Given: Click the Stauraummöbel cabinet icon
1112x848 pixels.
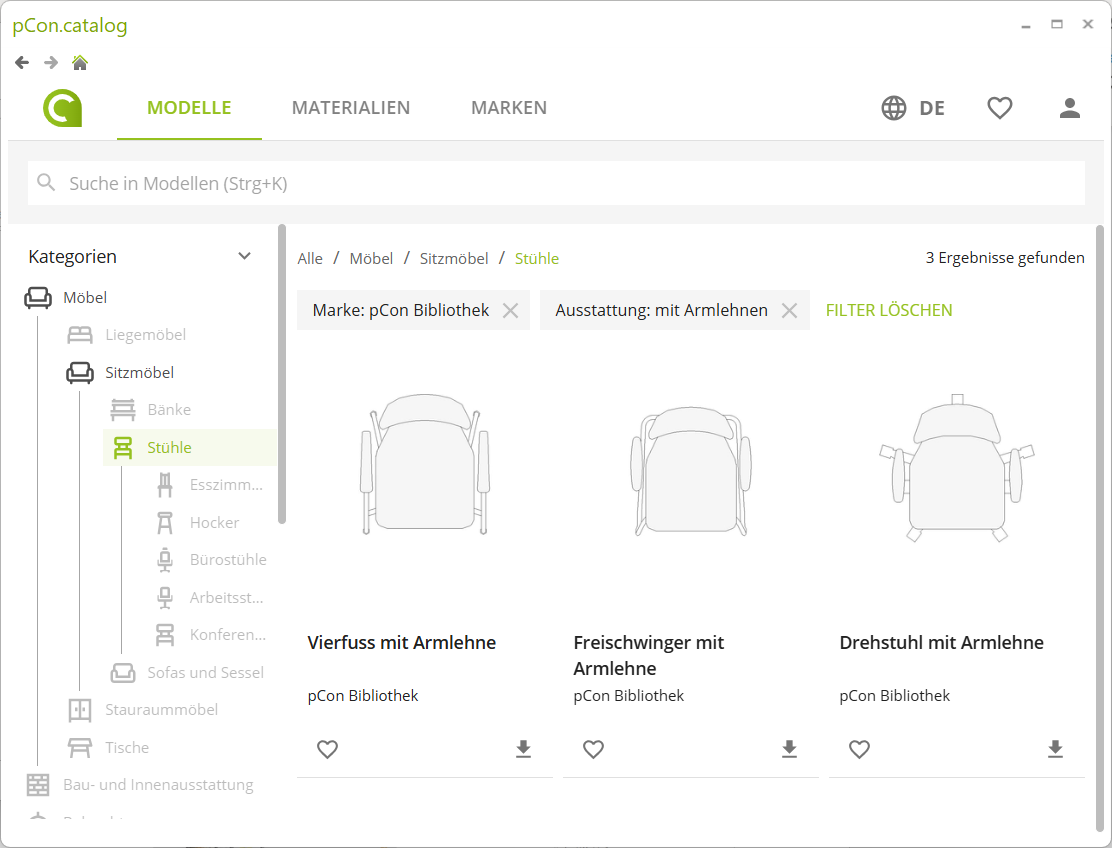Looking at the screenshot, I should [x=80, y=710].
